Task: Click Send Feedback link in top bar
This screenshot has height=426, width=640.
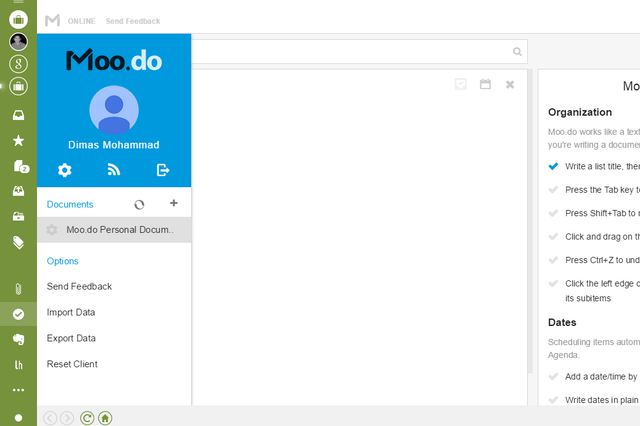Action: tap(133, 21)
